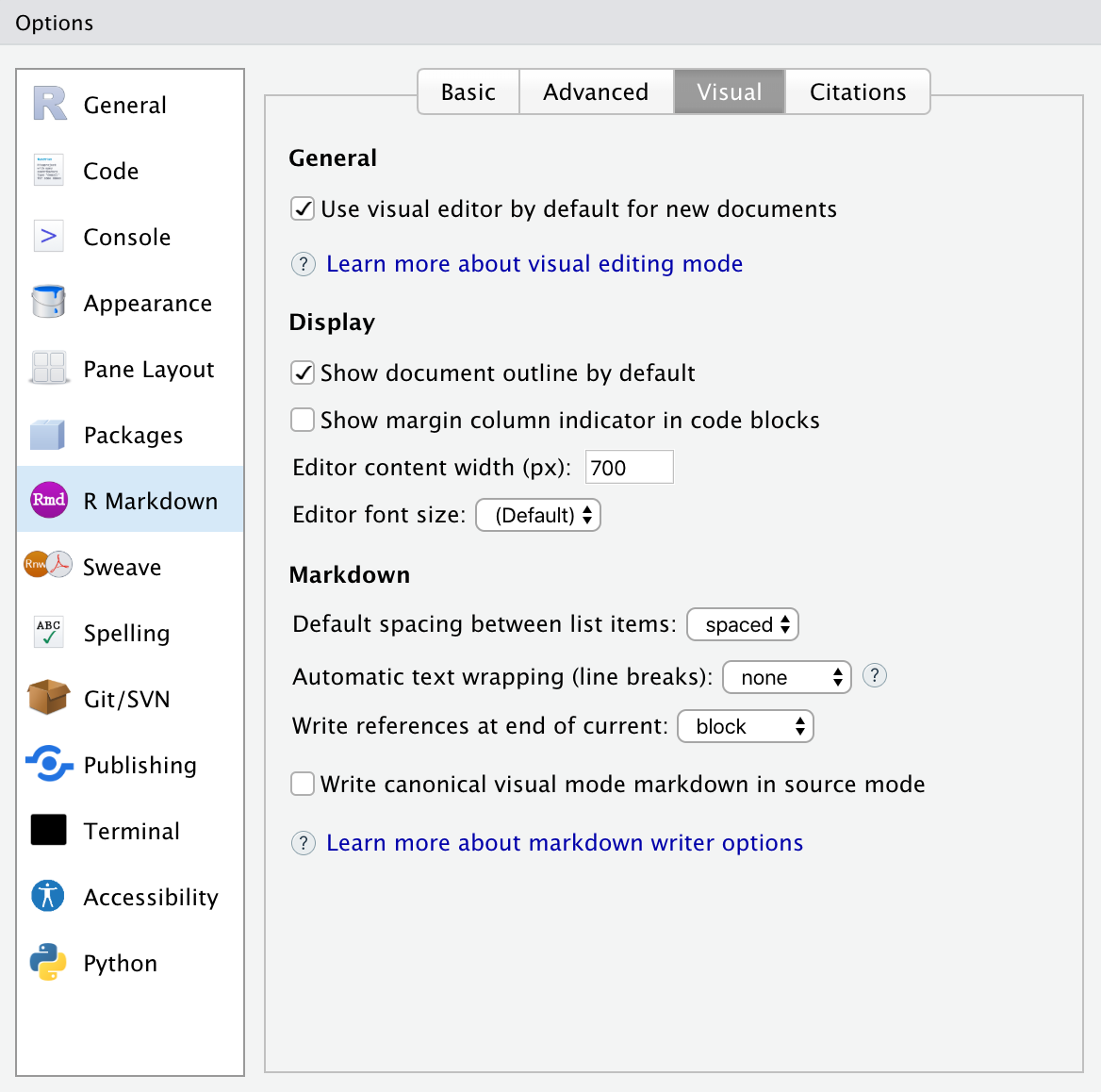Open the automatic text wrapping dropdown

coord(786,676)
